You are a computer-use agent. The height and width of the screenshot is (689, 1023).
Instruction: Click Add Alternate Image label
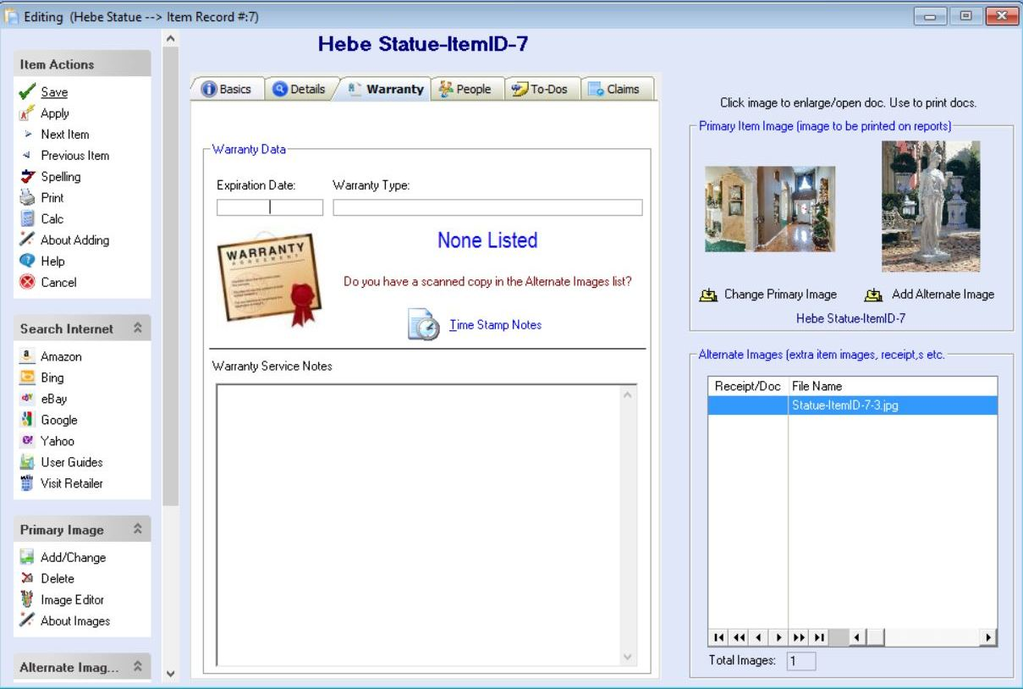coord(943,294)
